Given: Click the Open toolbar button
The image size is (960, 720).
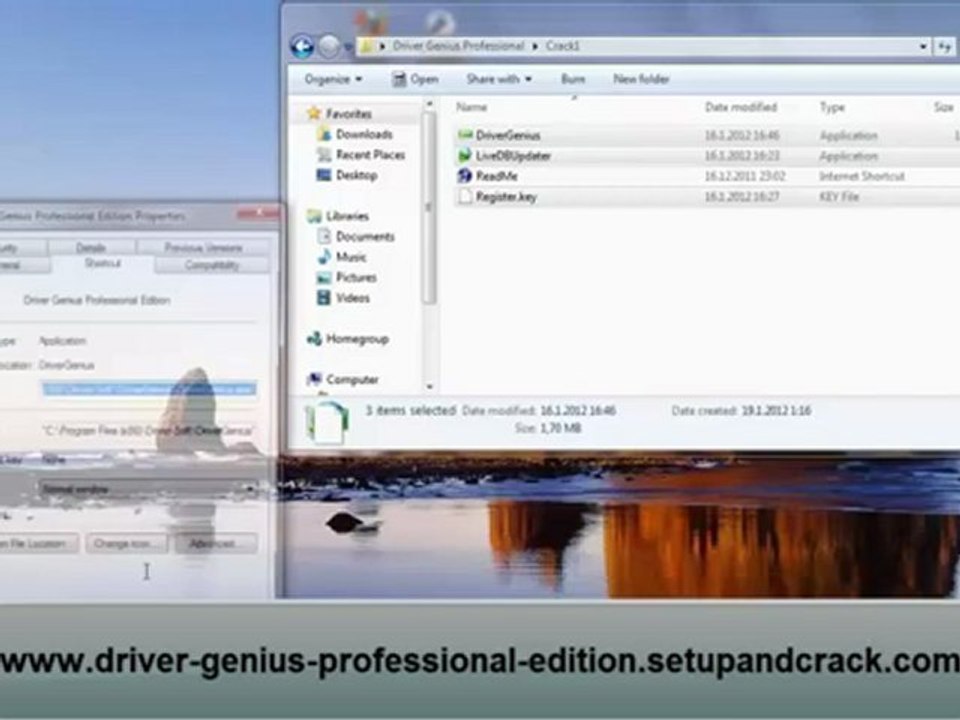Looking at the screenshot, I should tap(415, 79).
